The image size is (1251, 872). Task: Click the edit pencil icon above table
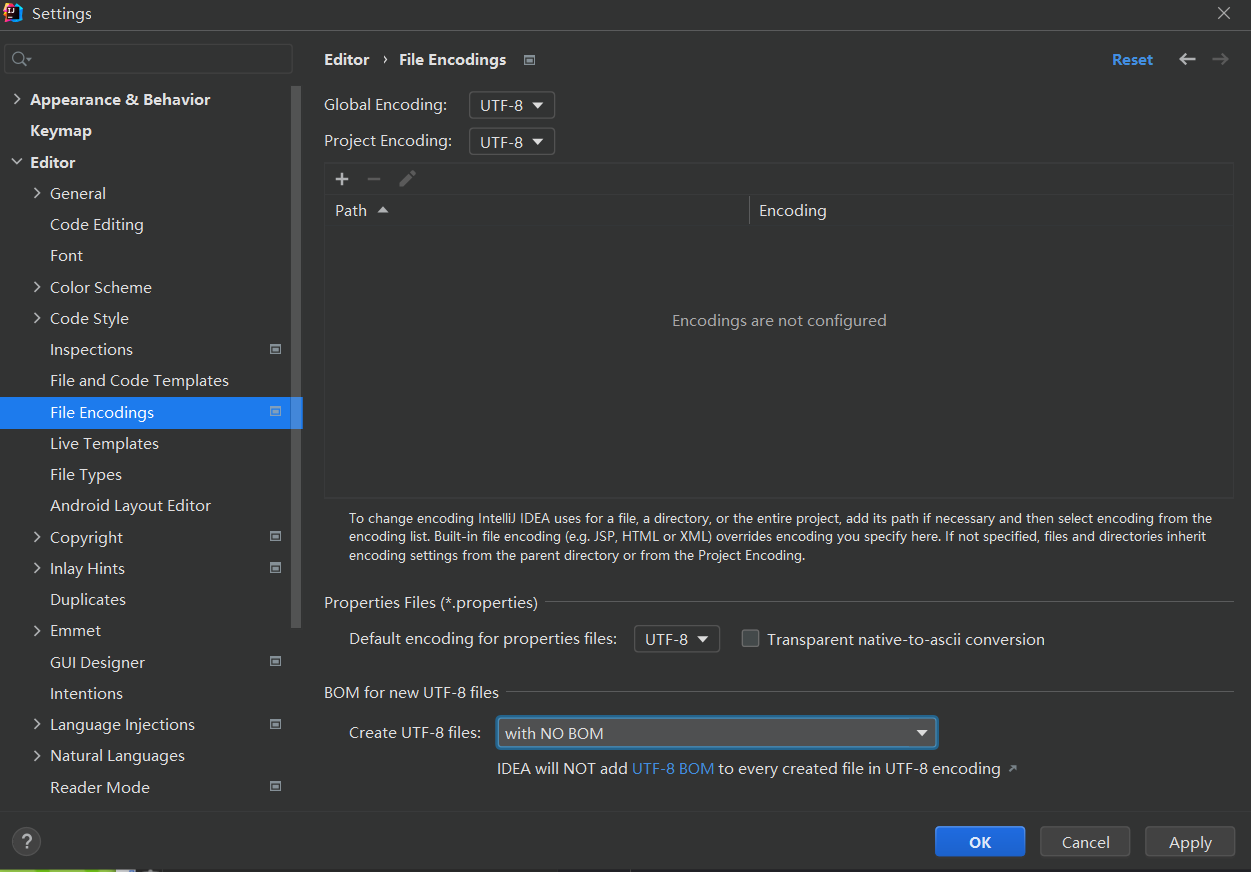[407, 179]
